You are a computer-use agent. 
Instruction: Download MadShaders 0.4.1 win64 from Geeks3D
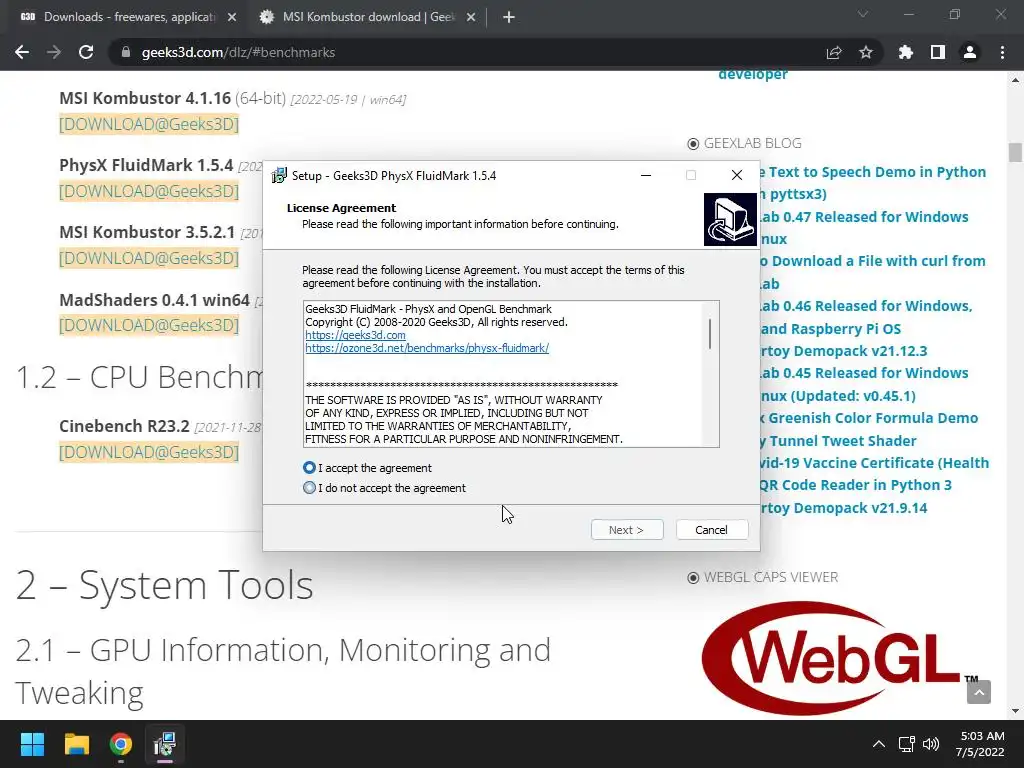(149, 325)
